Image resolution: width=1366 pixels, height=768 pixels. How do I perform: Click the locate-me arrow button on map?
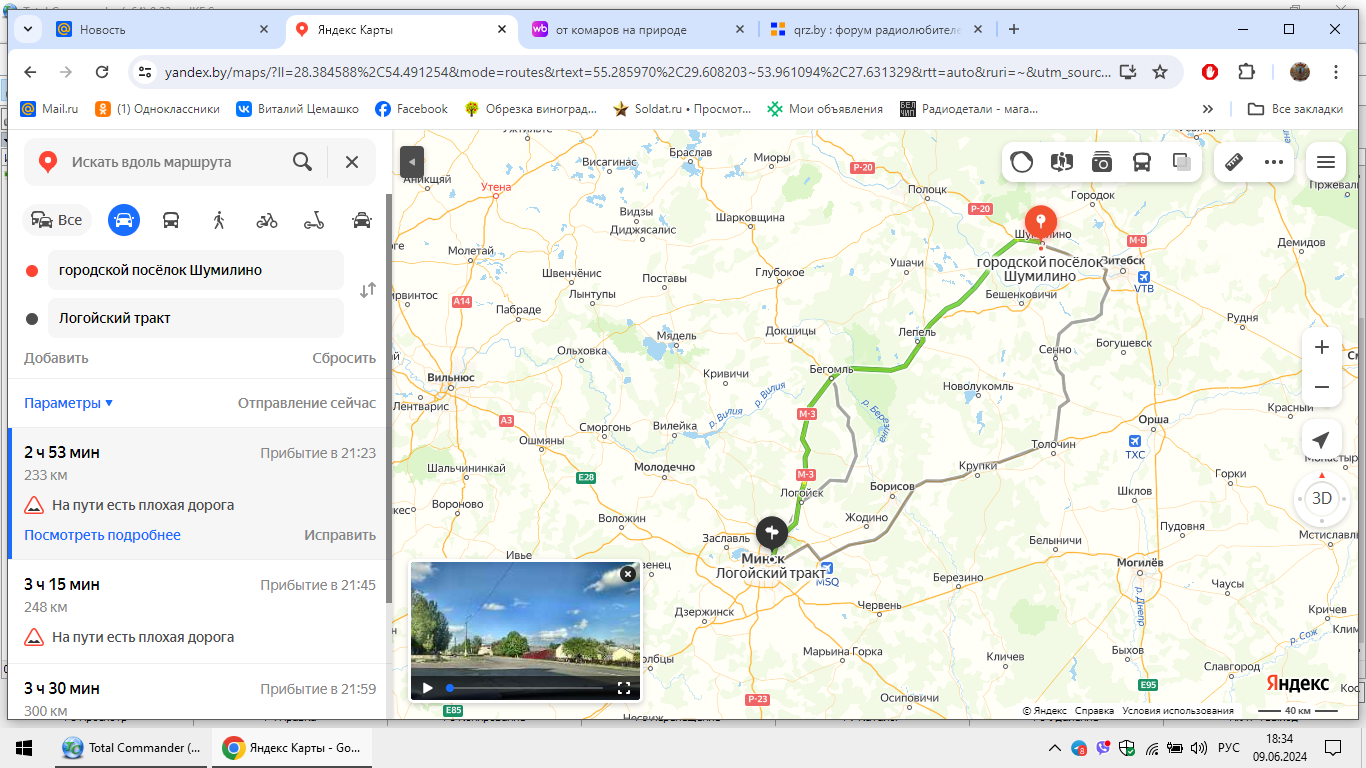pyautogui.click(x=1321, y=441)
